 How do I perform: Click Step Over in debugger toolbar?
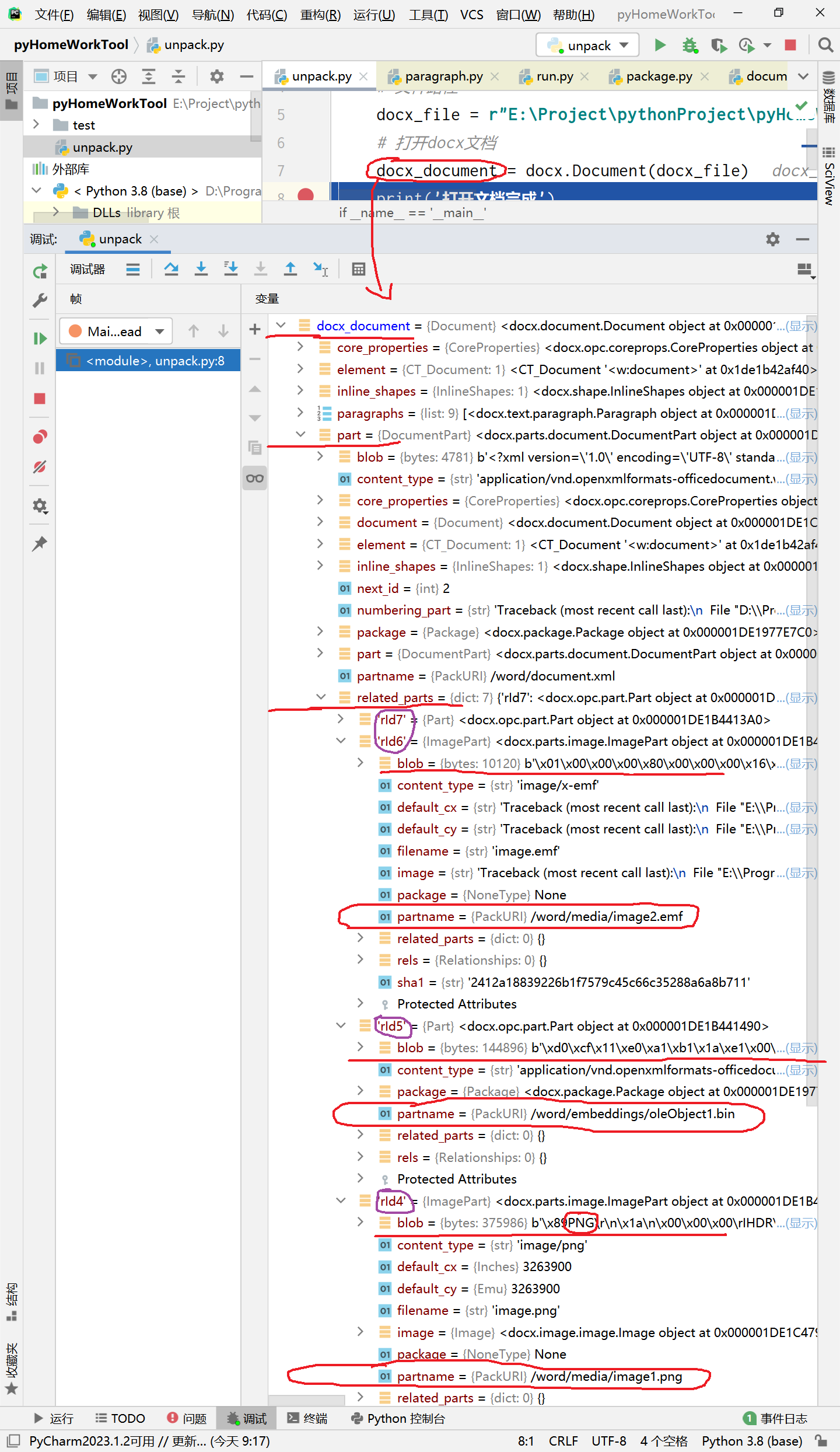click(171, 269)
